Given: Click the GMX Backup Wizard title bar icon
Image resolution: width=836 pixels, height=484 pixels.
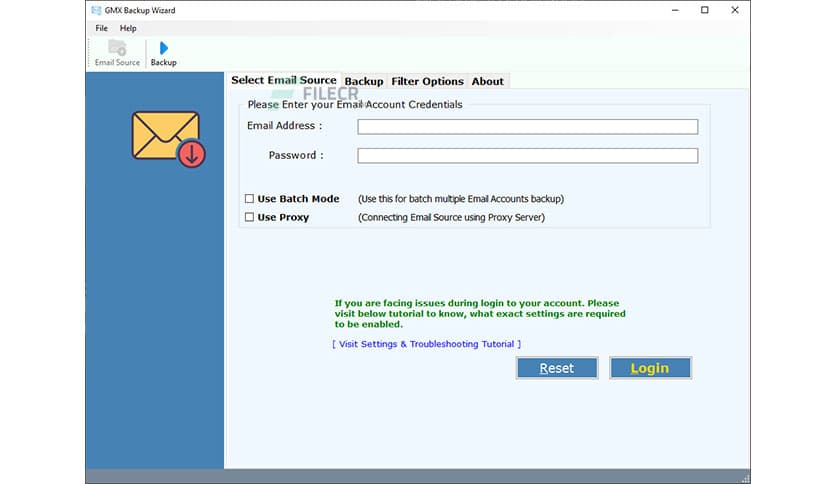Looking at the screenshot, I should (x=96, y=10).
